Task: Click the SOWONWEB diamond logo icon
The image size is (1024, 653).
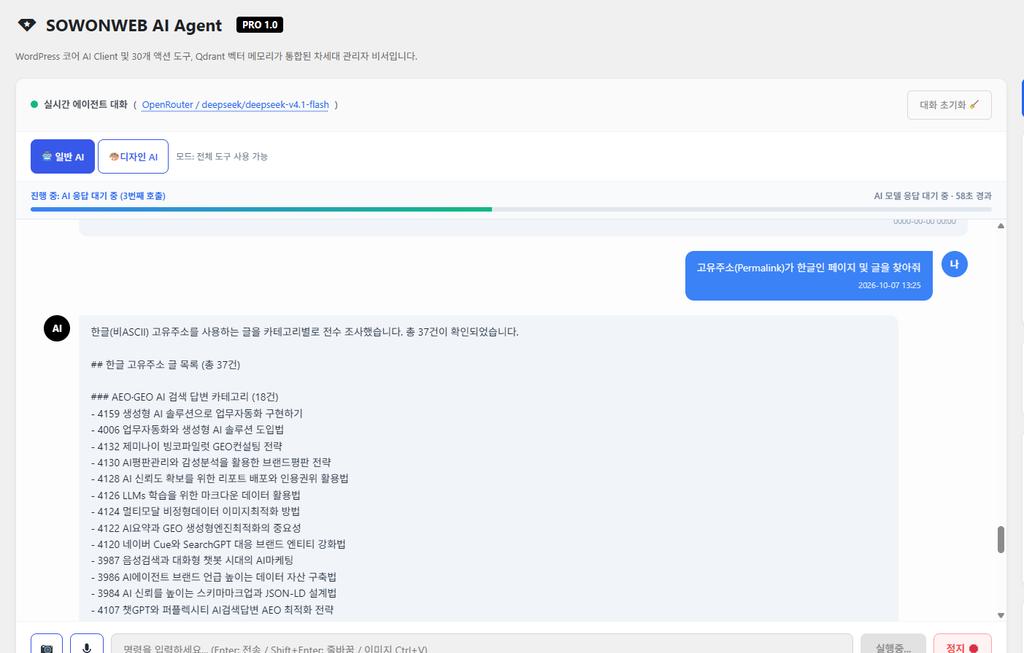Action: (27, 25)
